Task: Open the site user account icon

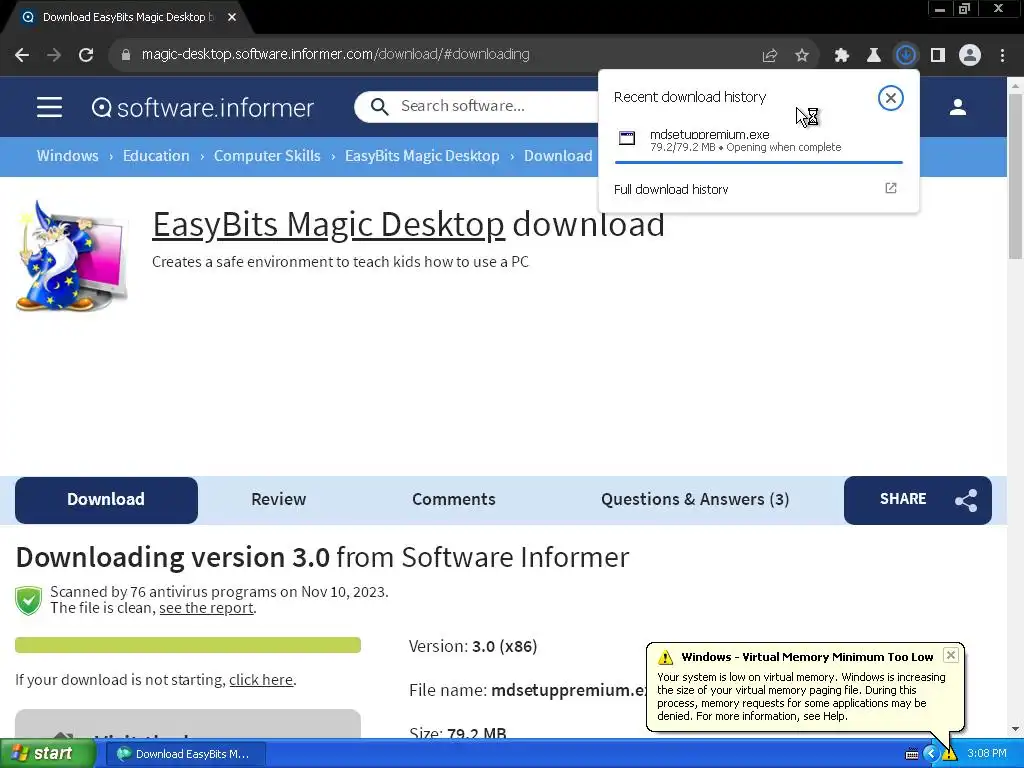Action: point(957,107)
